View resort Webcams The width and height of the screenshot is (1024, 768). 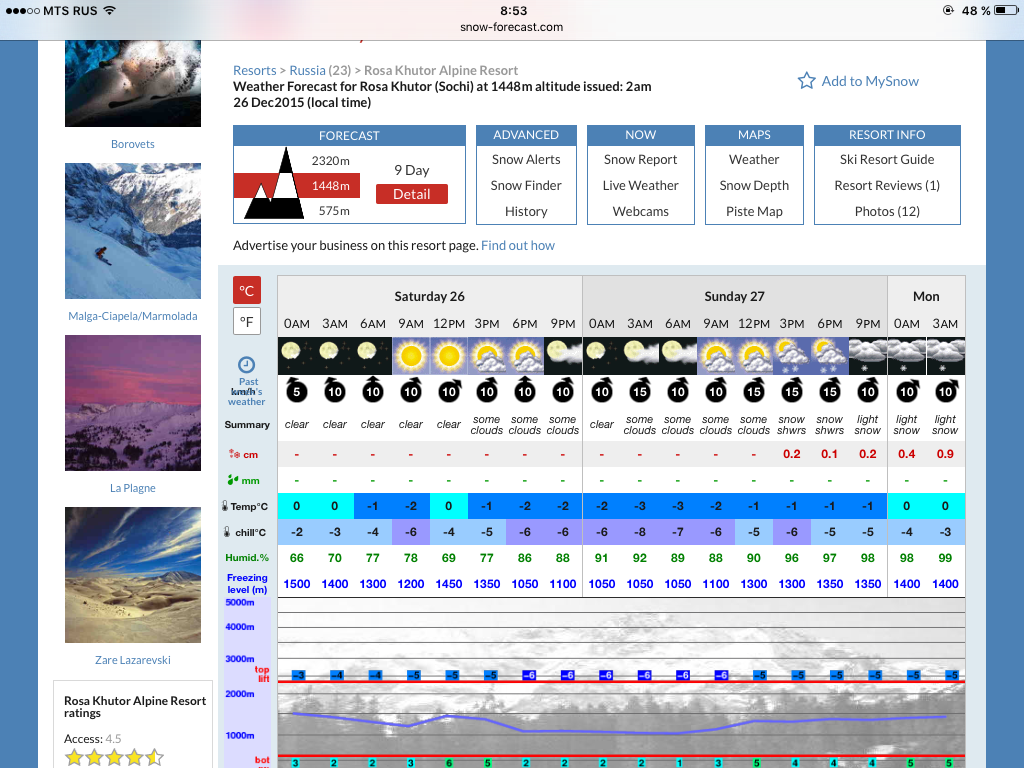(x=641, y=212)
